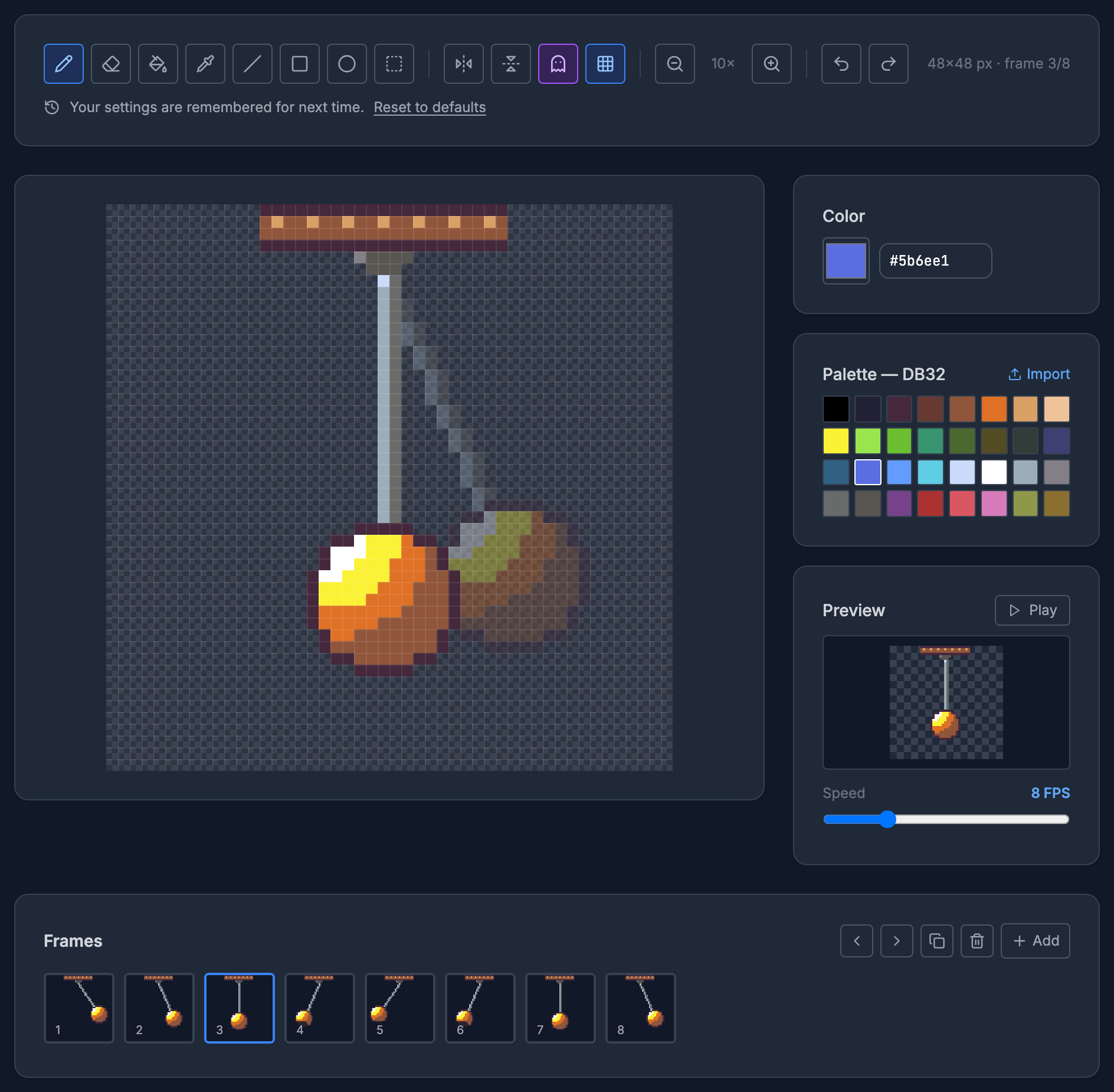This screenshot has width=1114, height=1092.
Task: Redo the last undone action
Action: click(889, 64)
